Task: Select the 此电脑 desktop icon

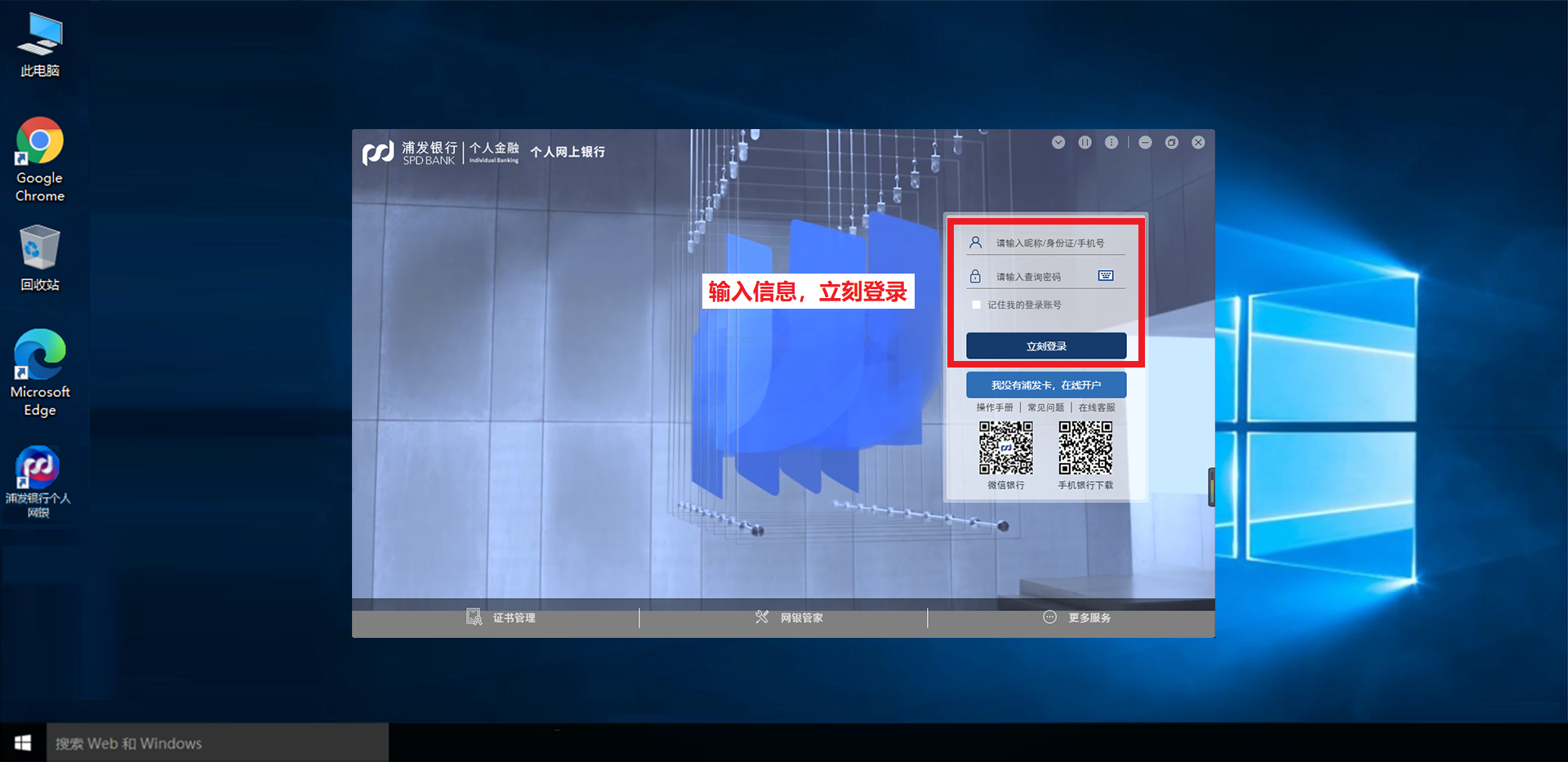Action: (39, 46)
